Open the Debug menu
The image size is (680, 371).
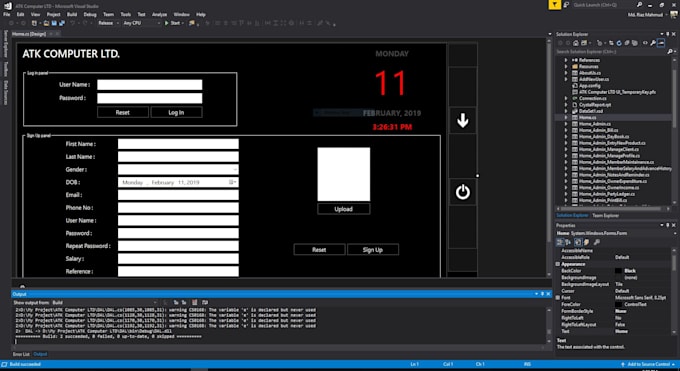coord(90,14)
